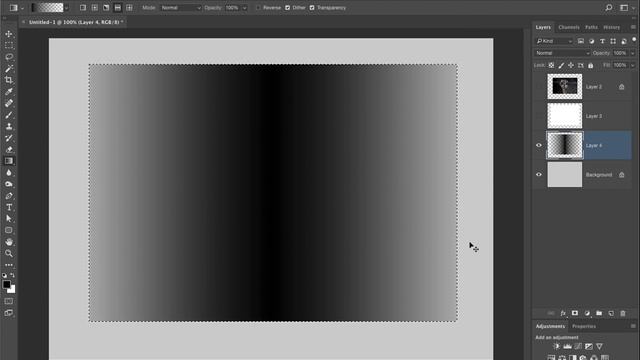This screenshot has width=640, height=360.
Task: Select the Blur tool
Action: click(x=9, y=173)
